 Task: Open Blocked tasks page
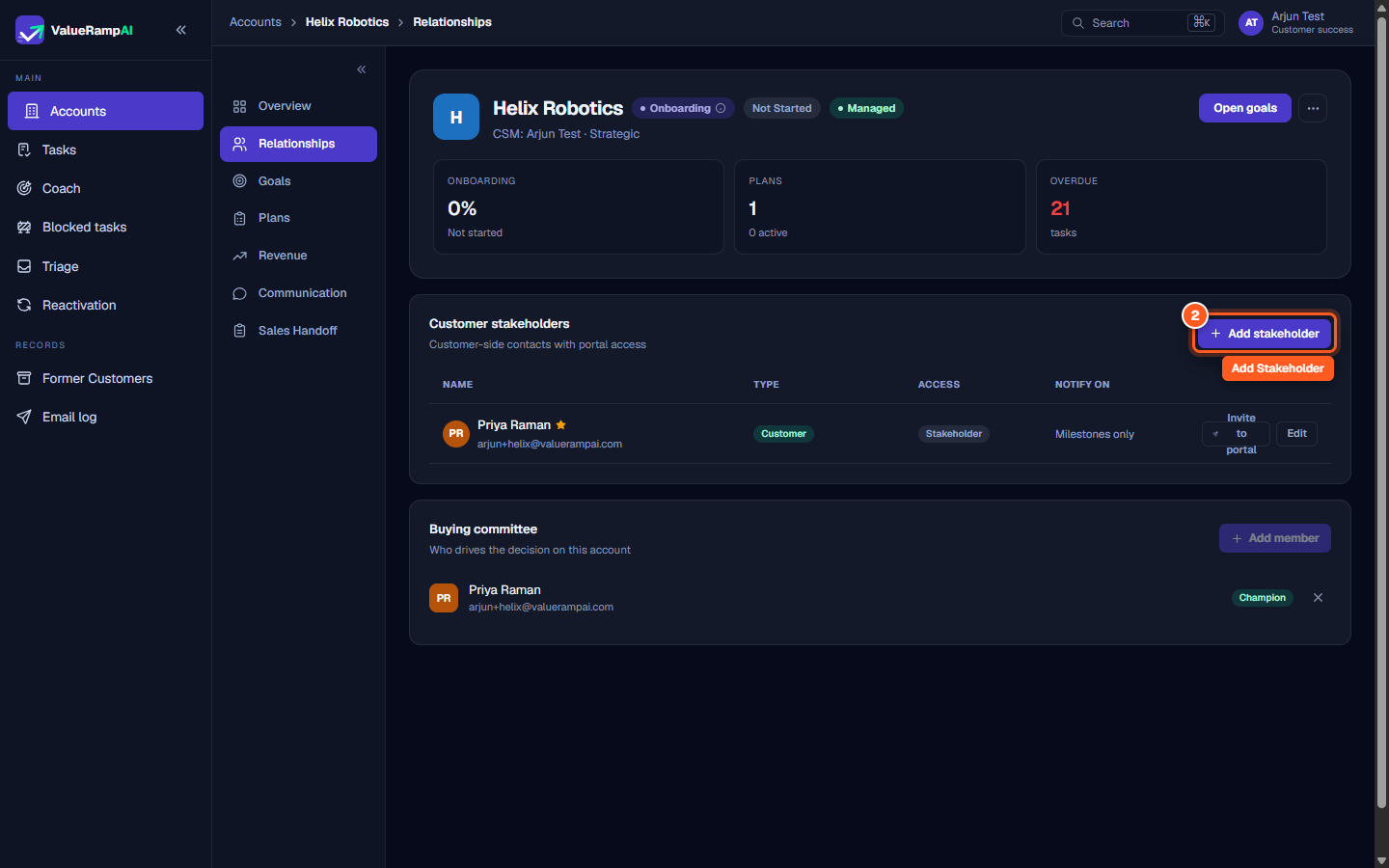[x=105, y=227]
